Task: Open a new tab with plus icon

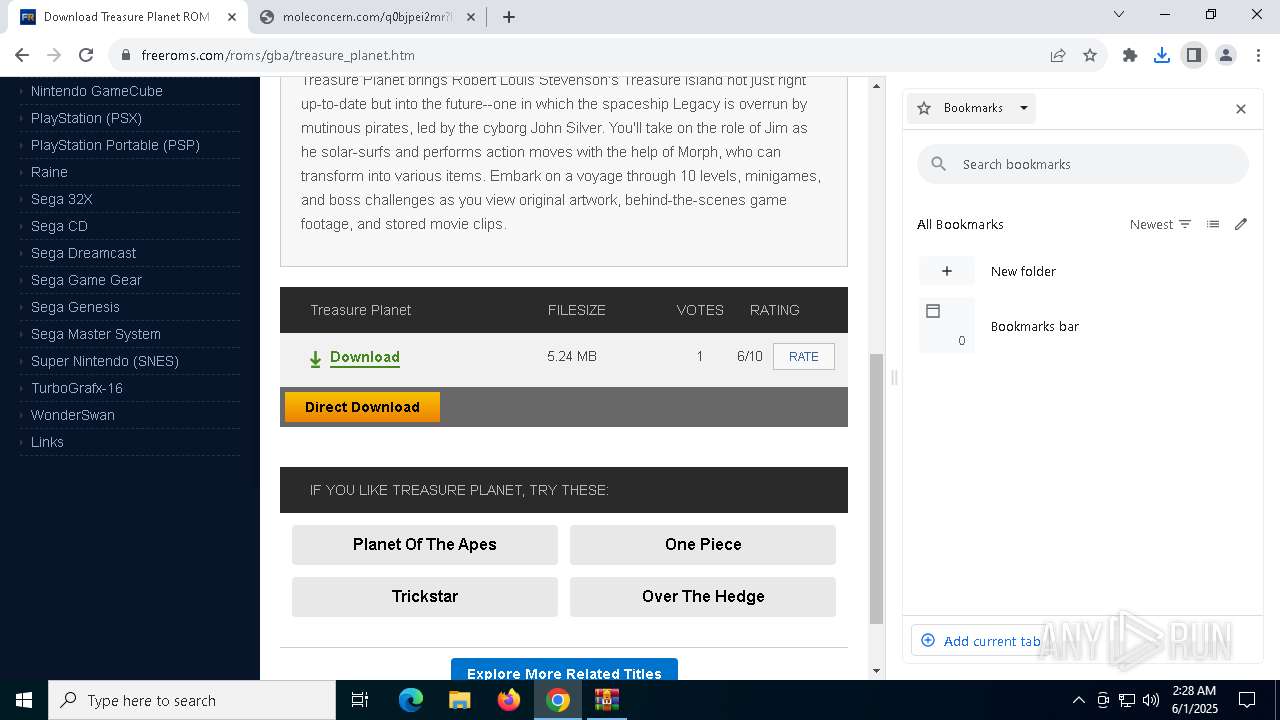Action: [x=509, y=16]
